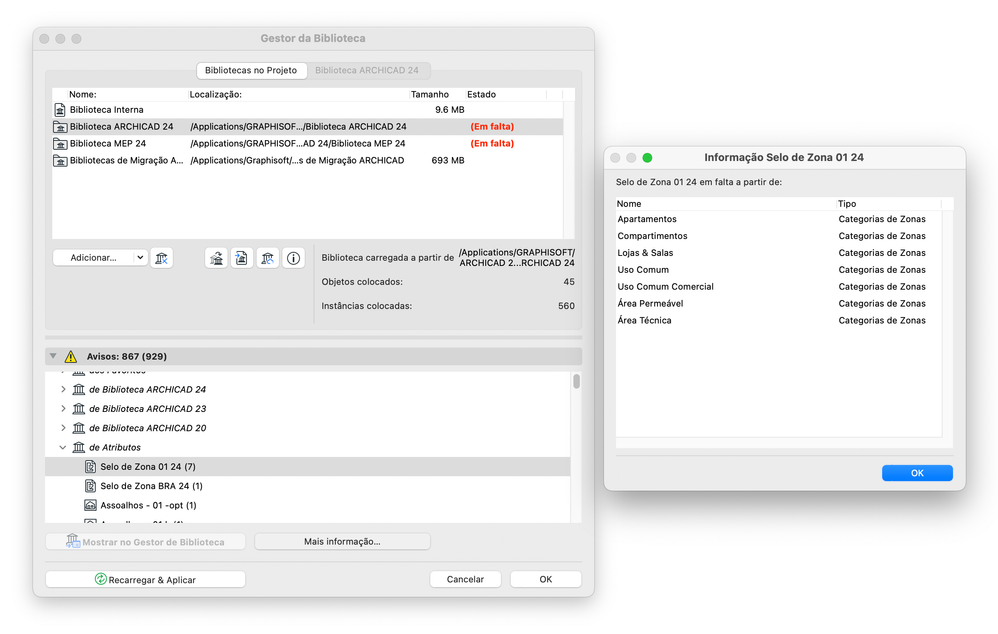998x634 pixels.
Task: Select the Bibliotecas de Migração A... row
Action: point(307,160)
